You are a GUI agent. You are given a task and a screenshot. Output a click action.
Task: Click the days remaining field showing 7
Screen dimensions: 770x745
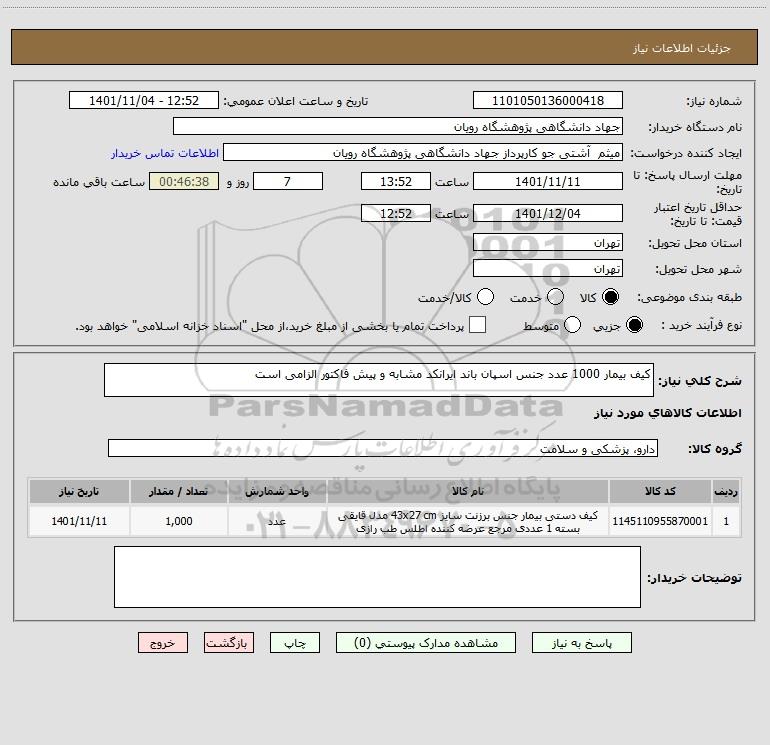[x=288, y=181]
